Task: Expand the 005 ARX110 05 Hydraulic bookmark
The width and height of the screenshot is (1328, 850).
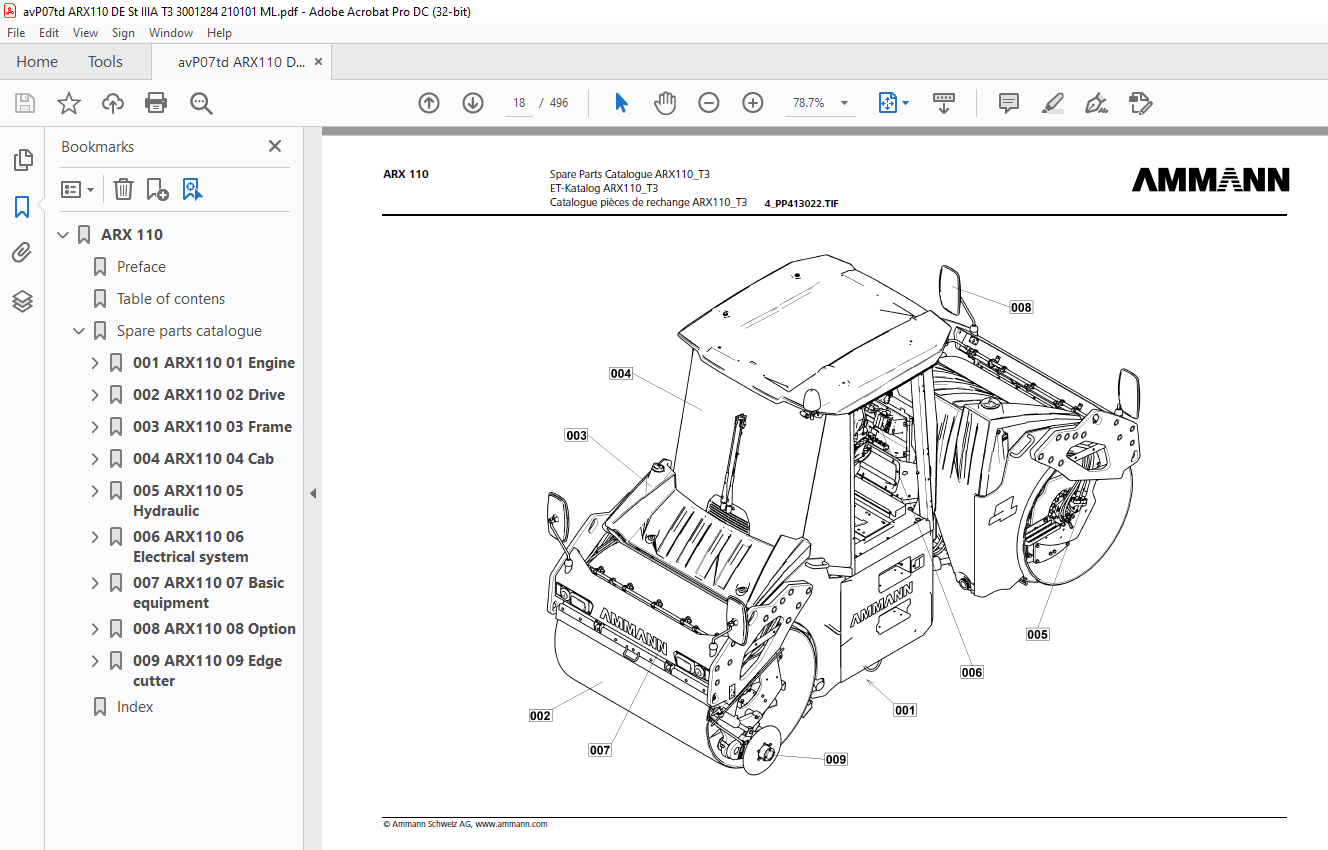Action: tap(95, 491)
